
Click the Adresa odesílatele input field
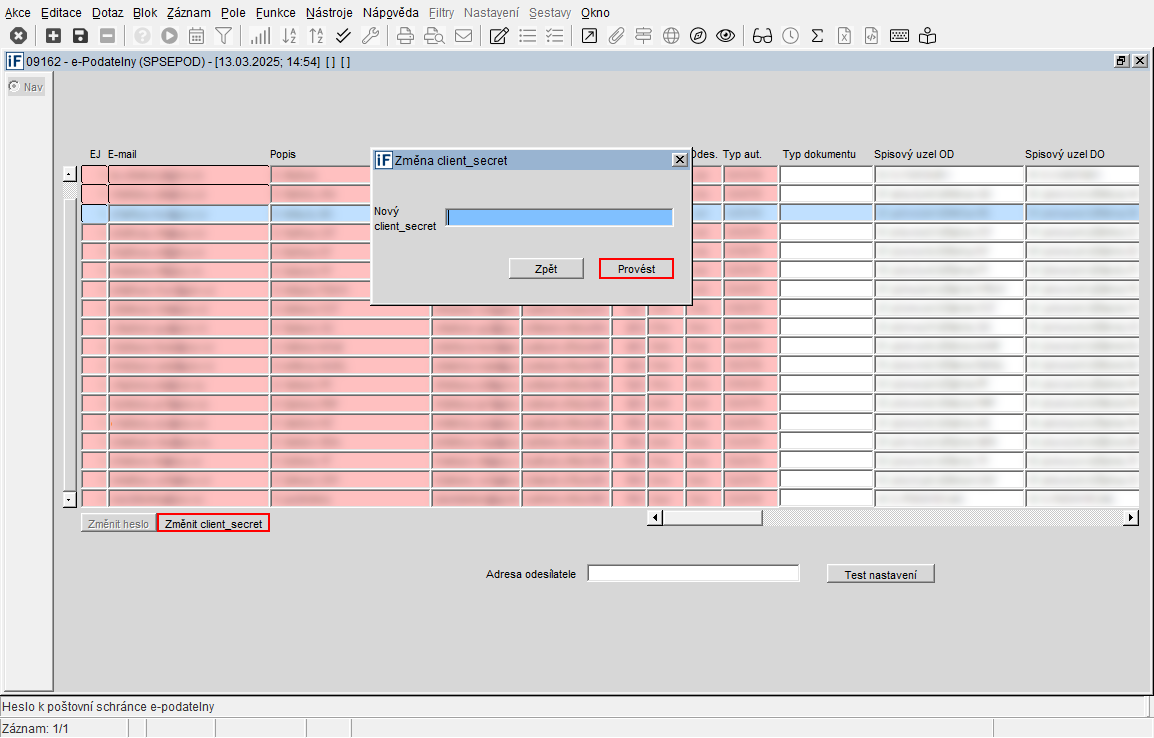click(x=693, y=573)
